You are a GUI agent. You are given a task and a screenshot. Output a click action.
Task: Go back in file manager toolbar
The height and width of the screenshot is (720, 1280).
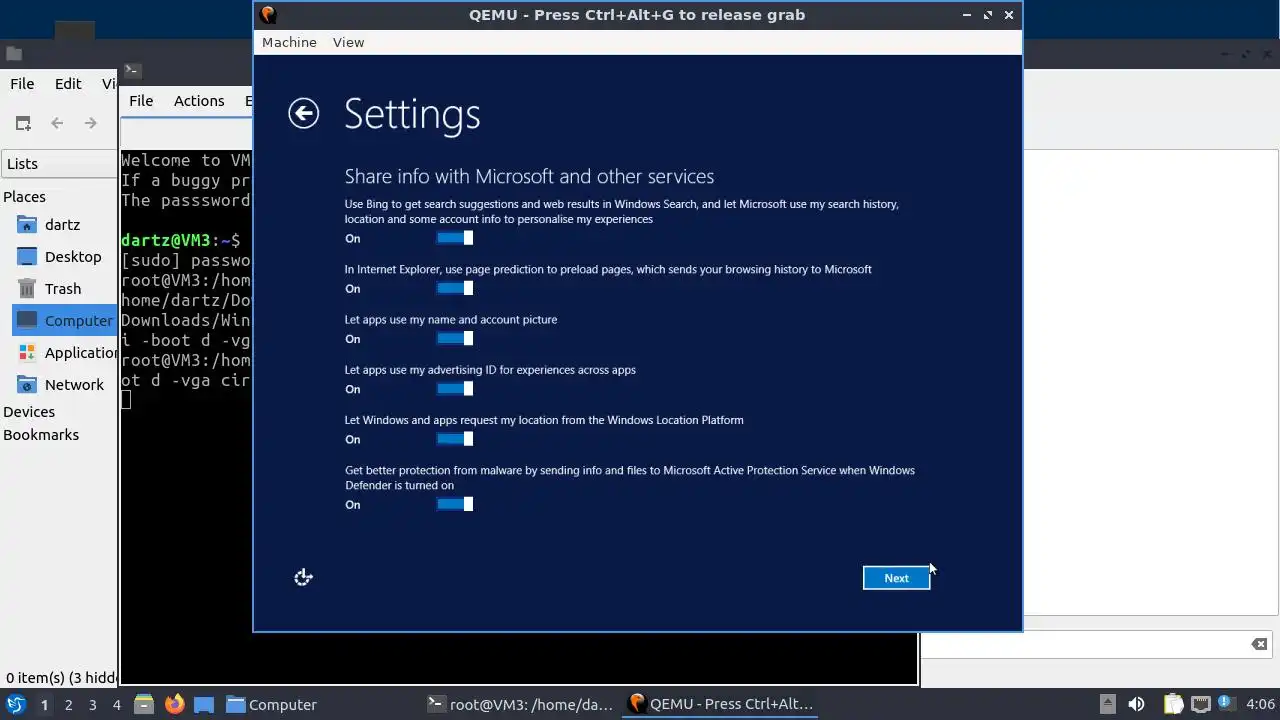[x=57, y=123]
